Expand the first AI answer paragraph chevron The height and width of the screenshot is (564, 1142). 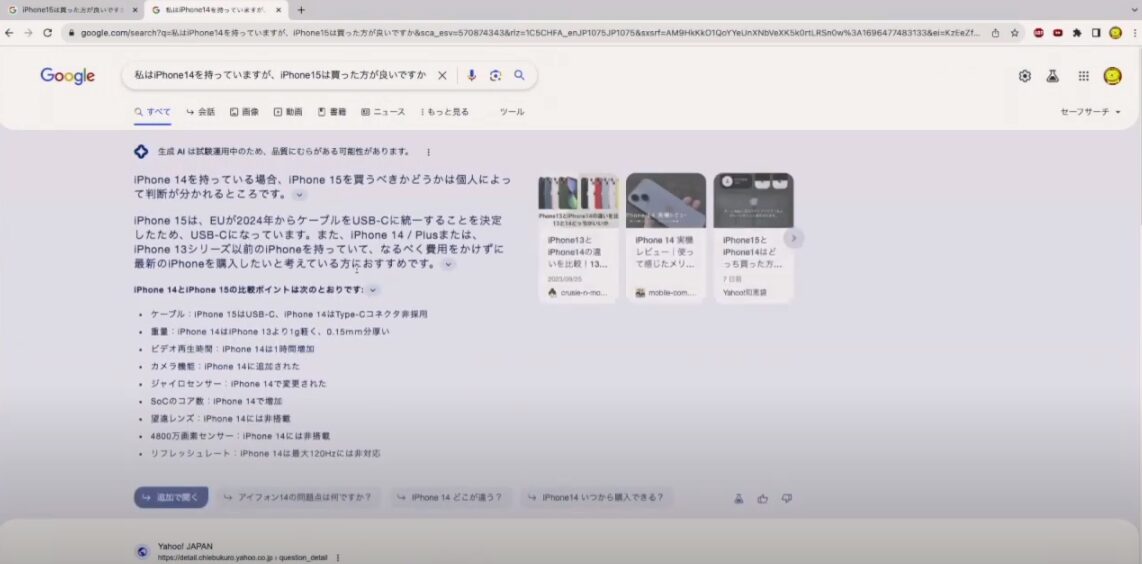300,195
